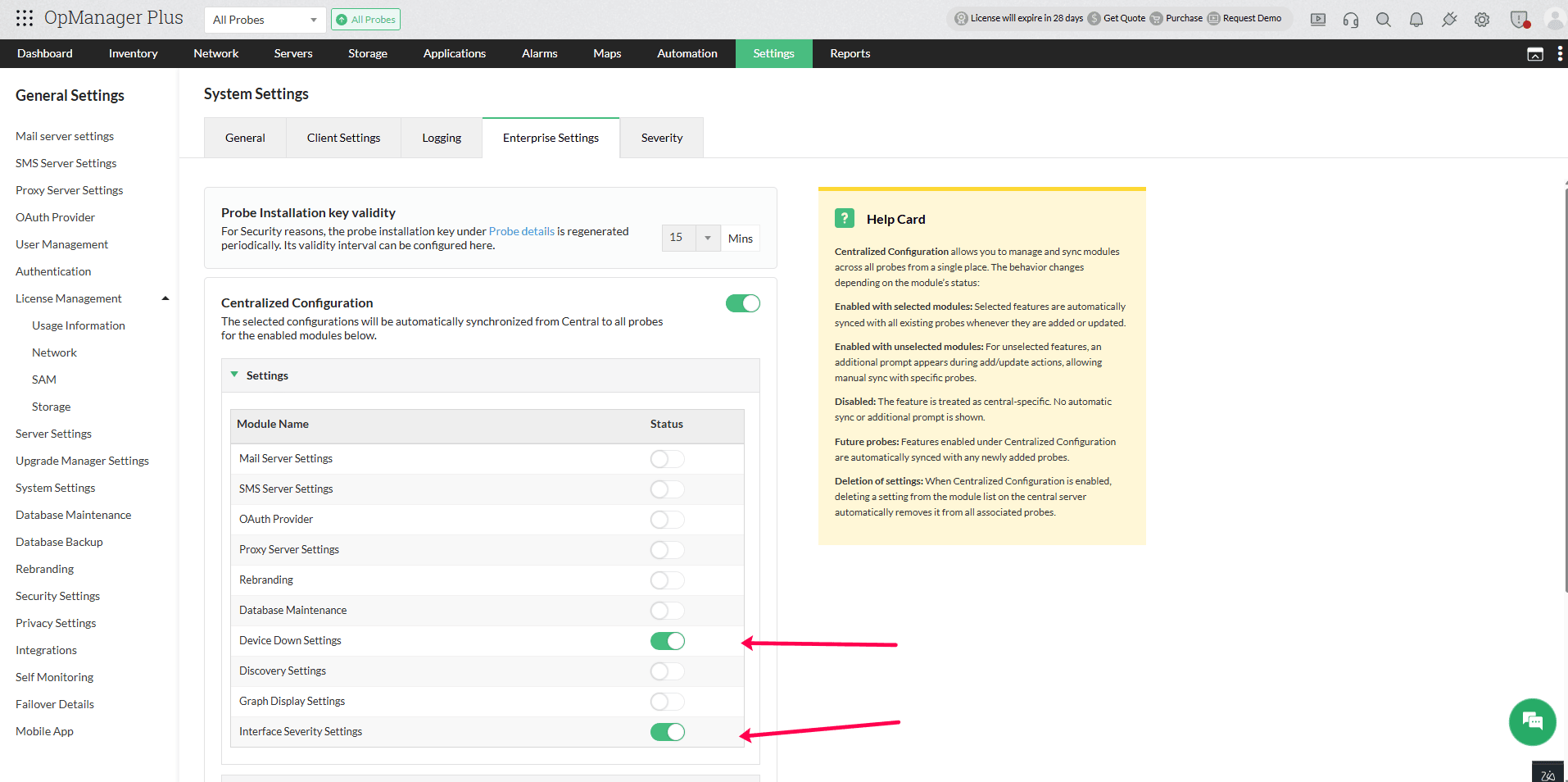The height and width of the screenshot is (782, 1568).
Task: Open the green chat support bubble
Action: [1532, 721]
